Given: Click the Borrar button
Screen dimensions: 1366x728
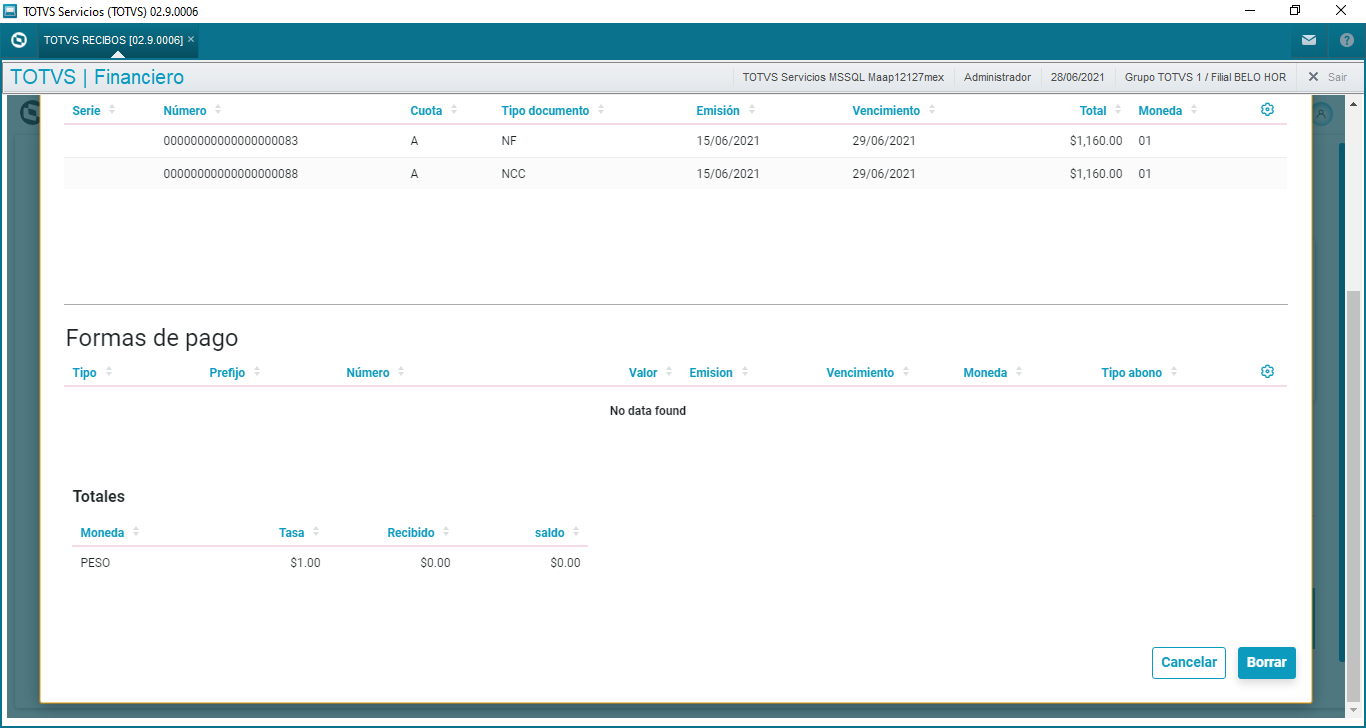Looking at the screenshot, I should point(1267,663).
